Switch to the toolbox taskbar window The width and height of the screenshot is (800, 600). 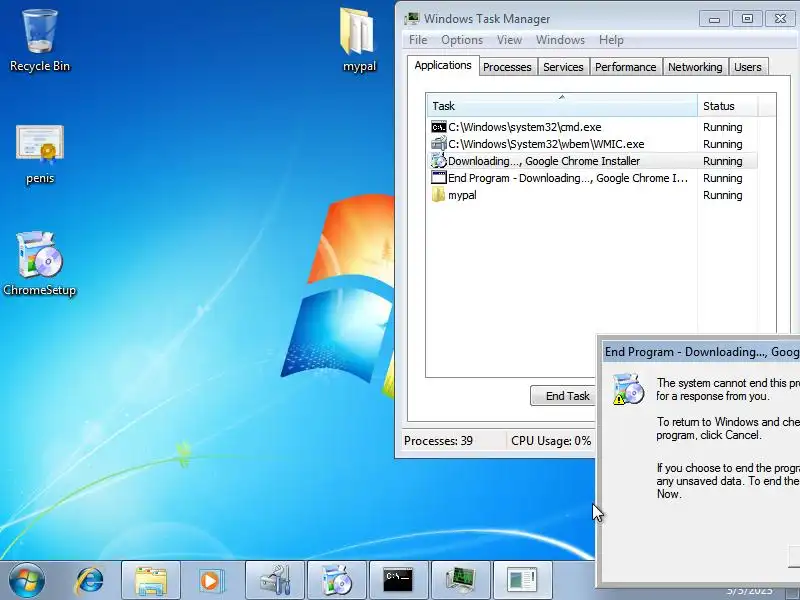(x=275, y=580)
